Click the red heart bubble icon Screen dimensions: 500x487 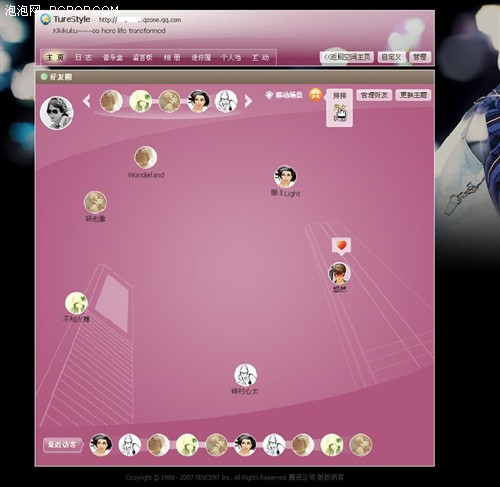click(x=341, y=246)
